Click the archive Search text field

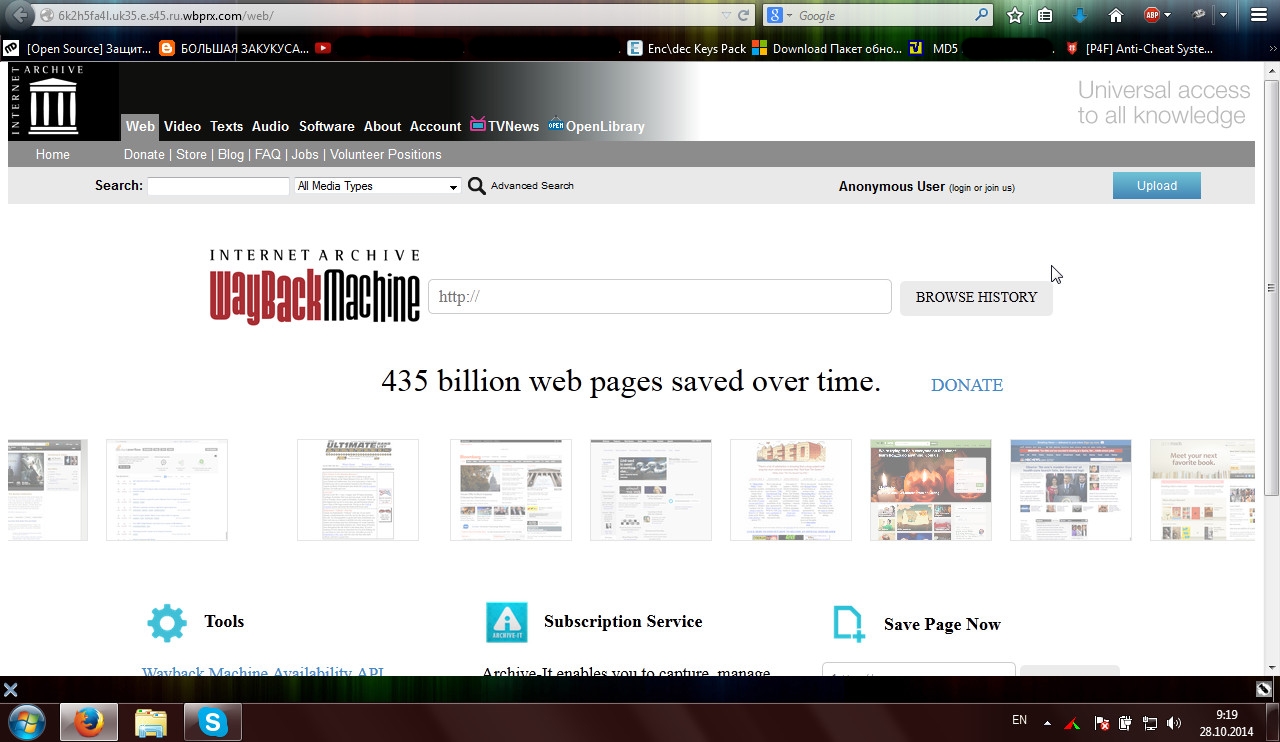218,186
